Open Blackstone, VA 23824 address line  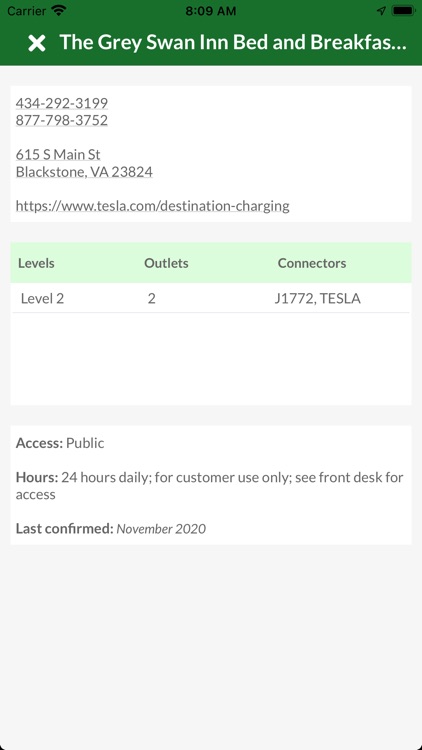tap(84, 172)
